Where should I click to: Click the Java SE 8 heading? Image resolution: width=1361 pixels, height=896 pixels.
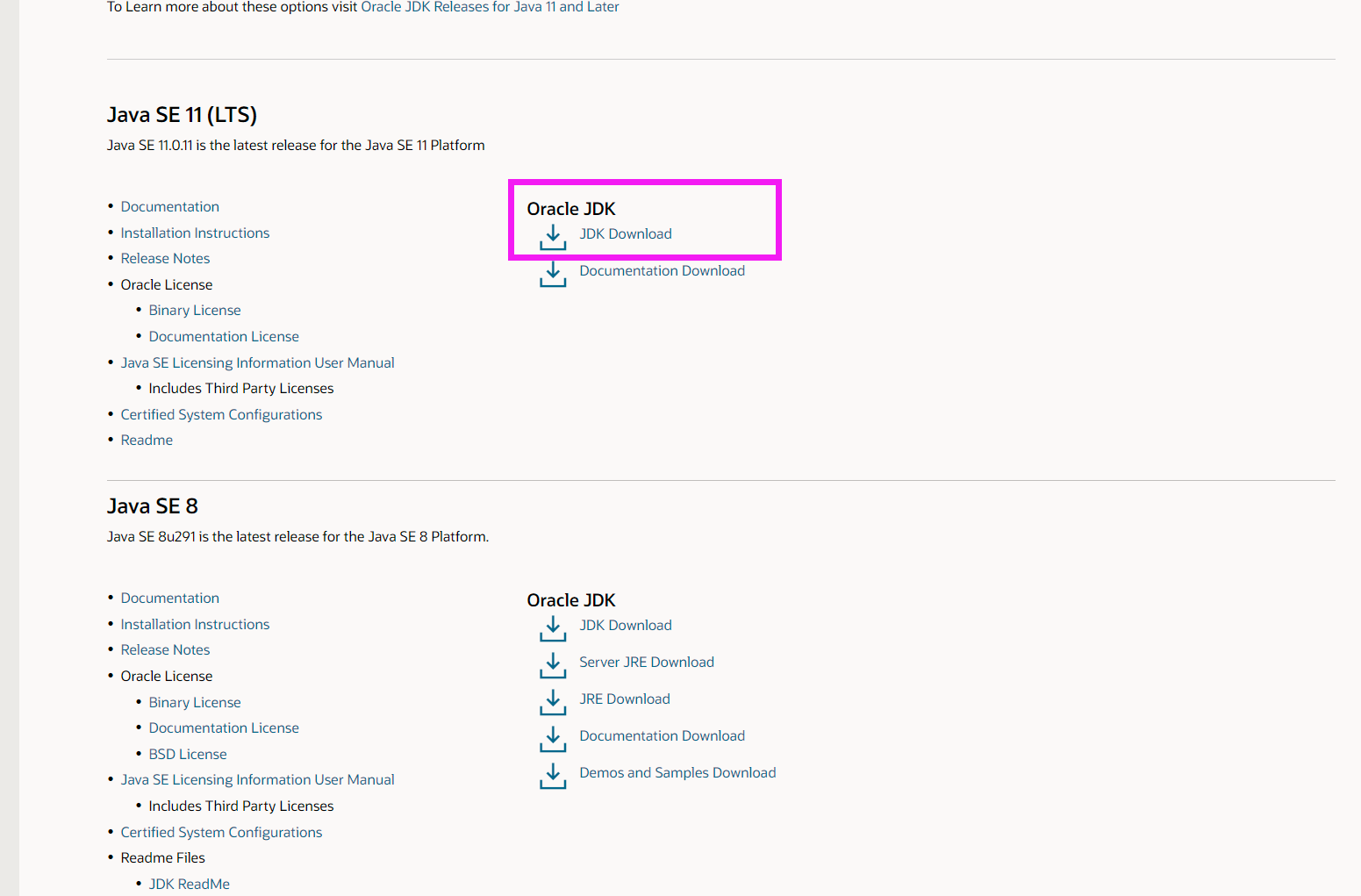point(153,506)
